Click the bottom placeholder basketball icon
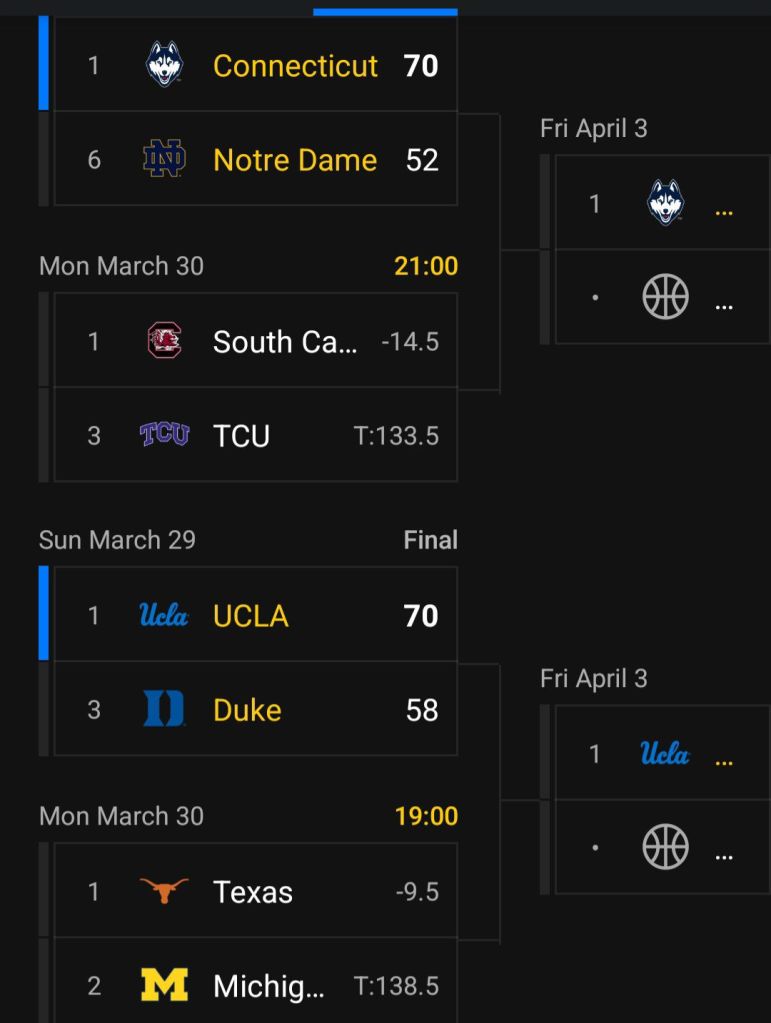771x1023 pixels. 665,847
